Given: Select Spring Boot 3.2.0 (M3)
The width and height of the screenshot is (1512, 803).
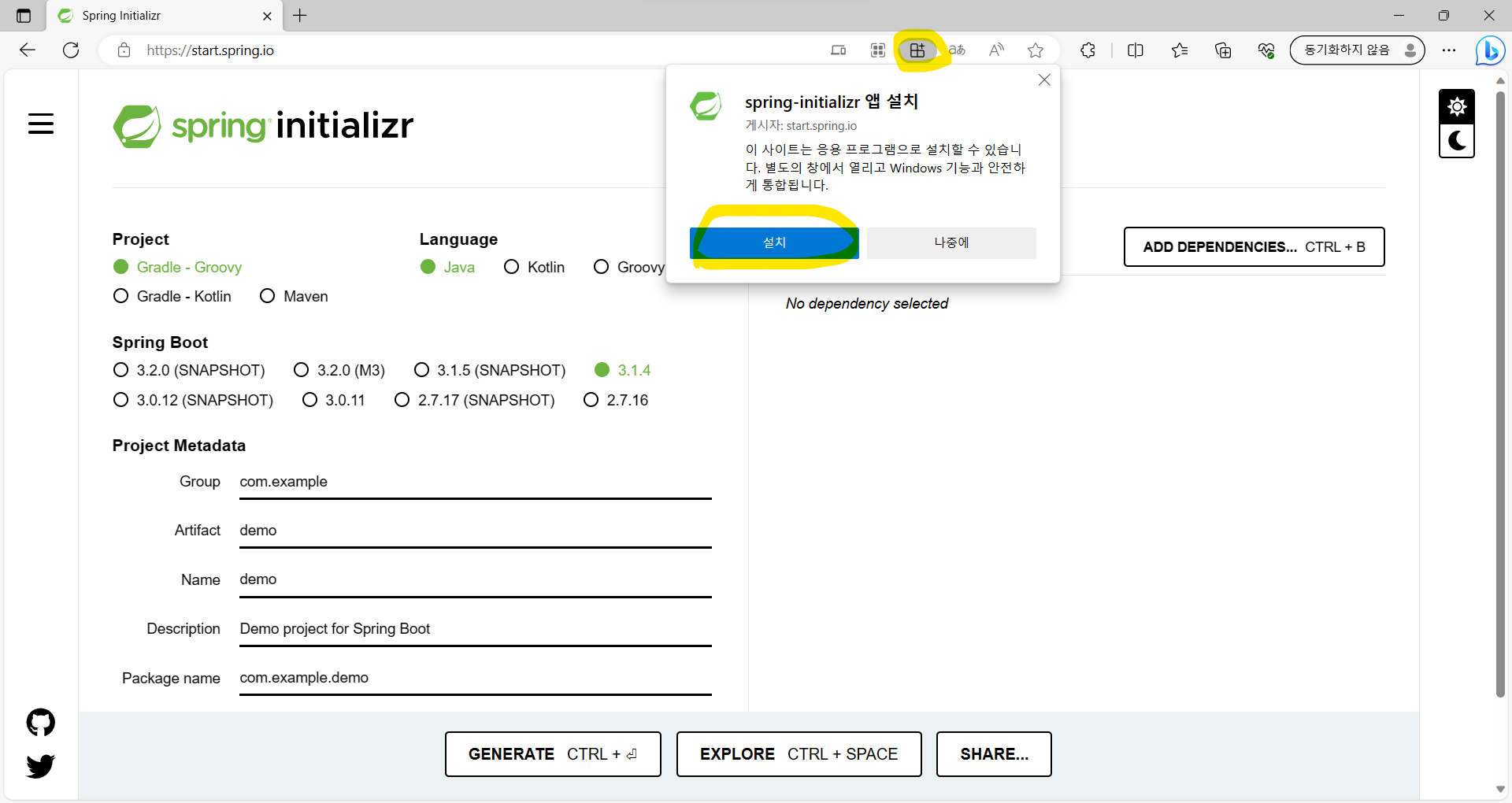Looking at the screenshot, I should click(339, 370).
